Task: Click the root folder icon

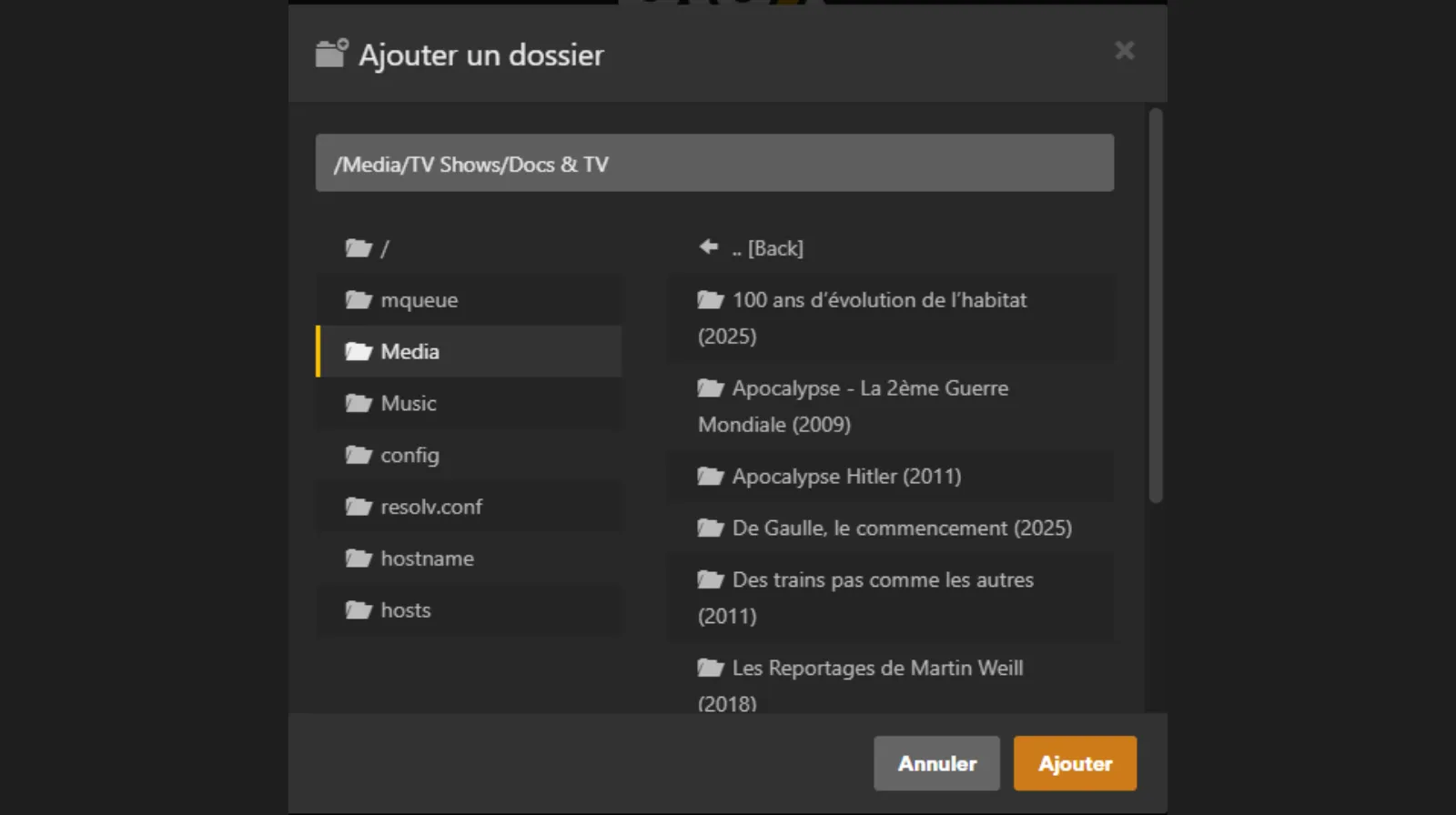Action: (359, 248)
